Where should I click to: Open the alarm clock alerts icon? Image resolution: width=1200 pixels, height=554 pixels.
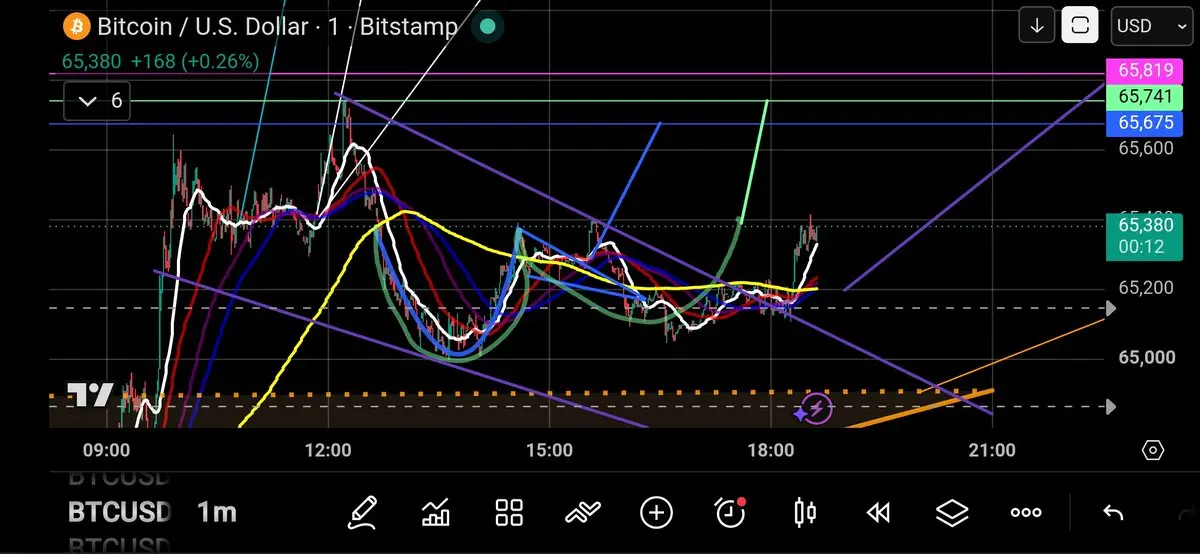click(731, 512)
